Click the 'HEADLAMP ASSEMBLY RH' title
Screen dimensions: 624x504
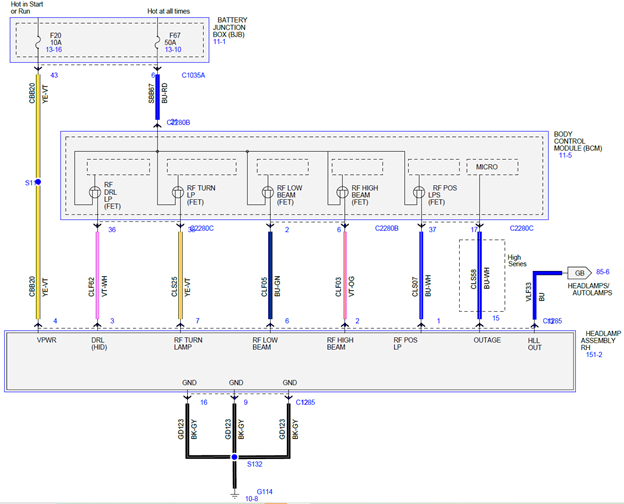(600, 340)
